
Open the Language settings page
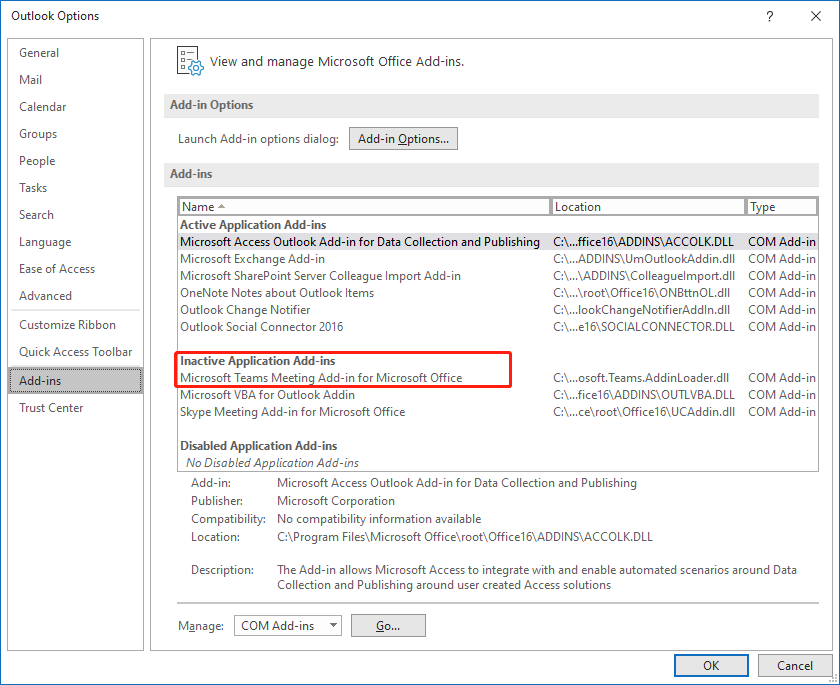pyautogui.click(x=45, y=241)
